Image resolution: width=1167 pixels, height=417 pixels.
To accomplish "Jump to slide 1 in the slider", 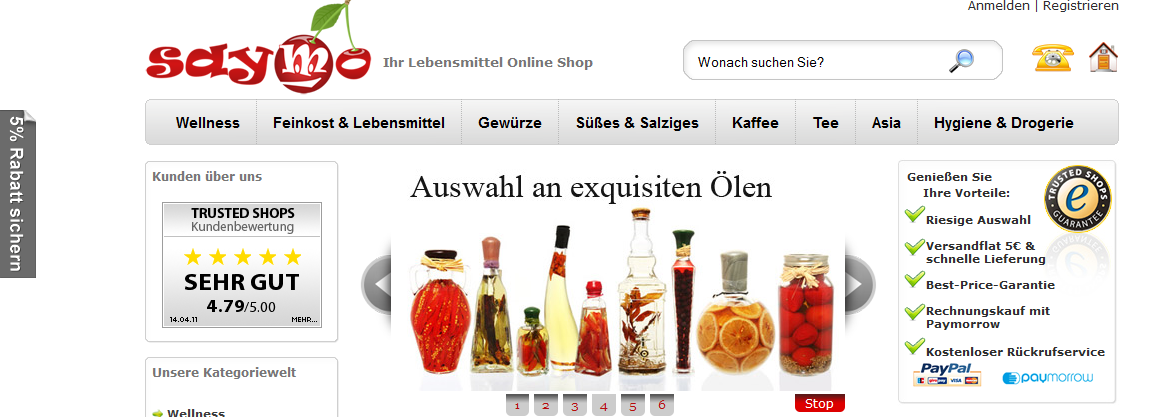I will coord(517,406).
